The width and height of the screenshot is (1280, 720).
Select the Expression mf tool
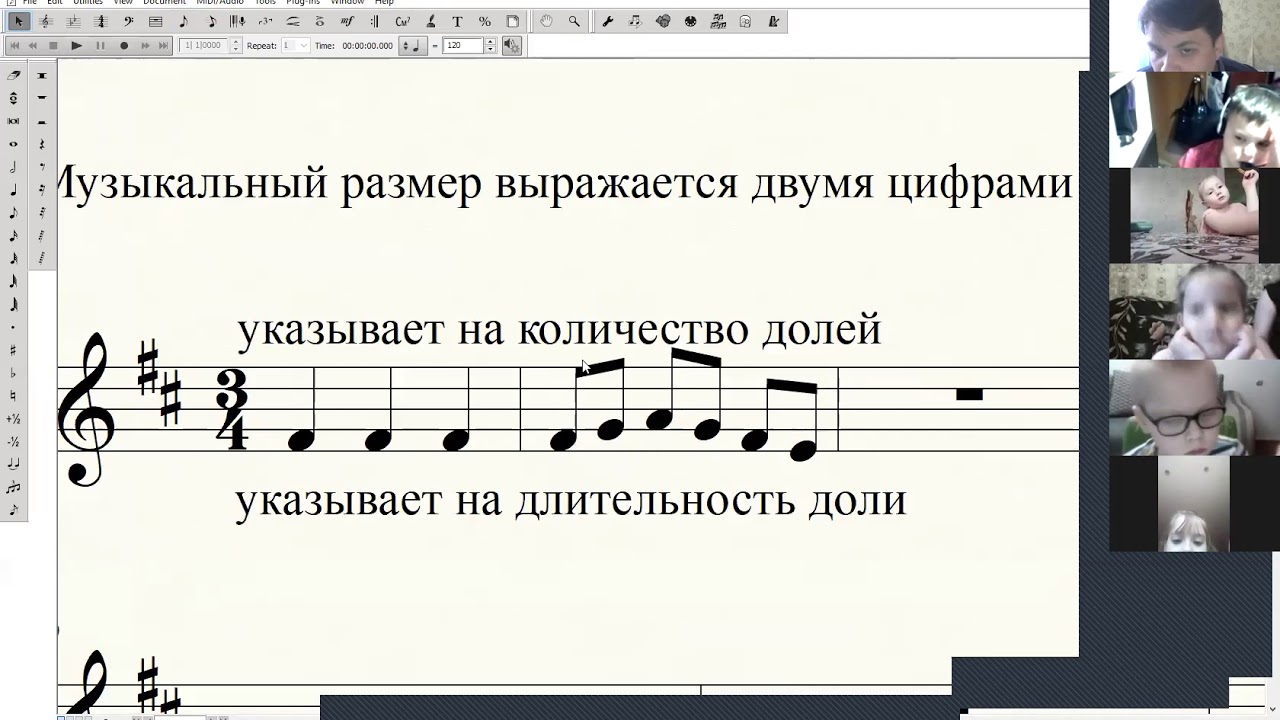pyautogui.click(x=347, y=21)
